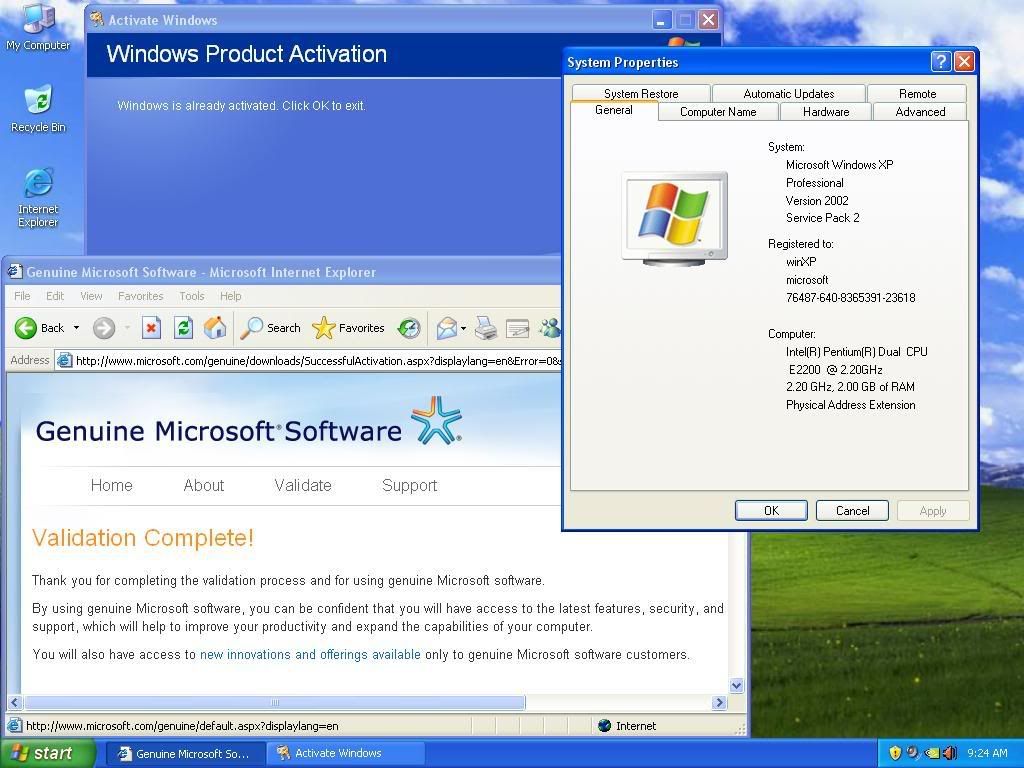Open the Home link on the Genuine page
Image resolution: width=1024 pixels, height=768 pixels.
point(112,485)
